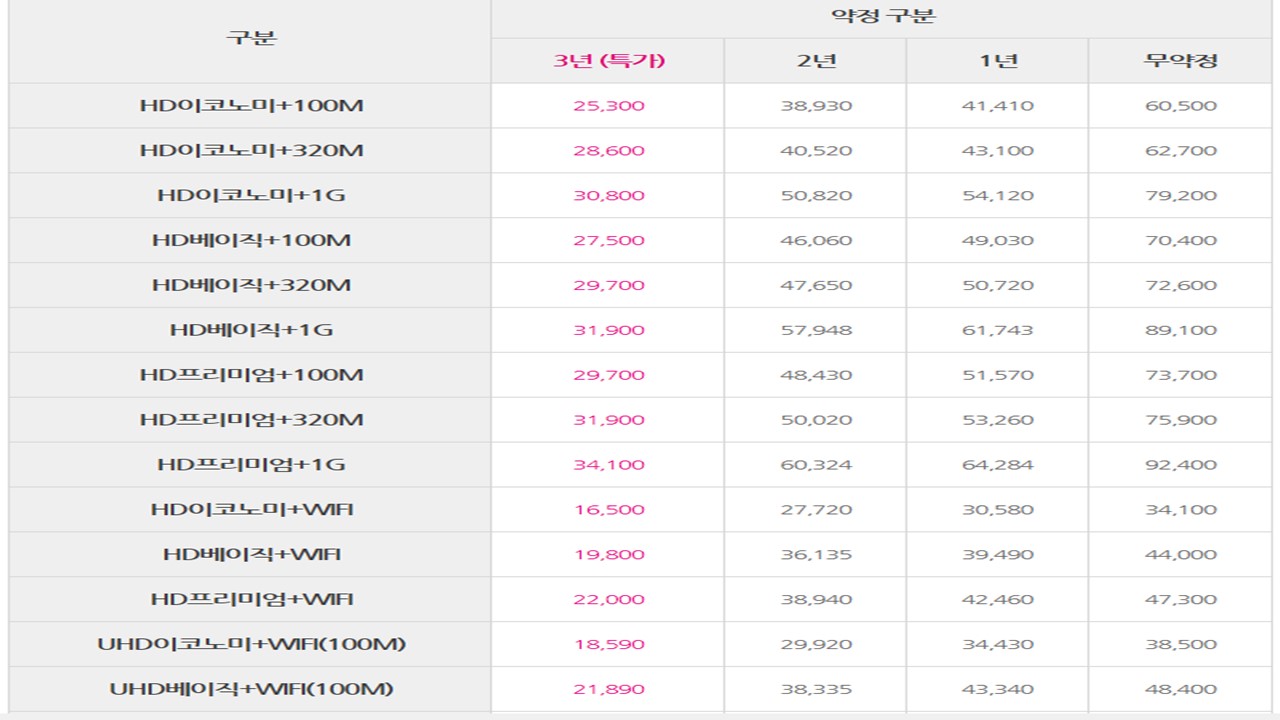Click the HD베이직+100M row label
The width and height of the screenshot is (1280, 720).
[251, 240]
